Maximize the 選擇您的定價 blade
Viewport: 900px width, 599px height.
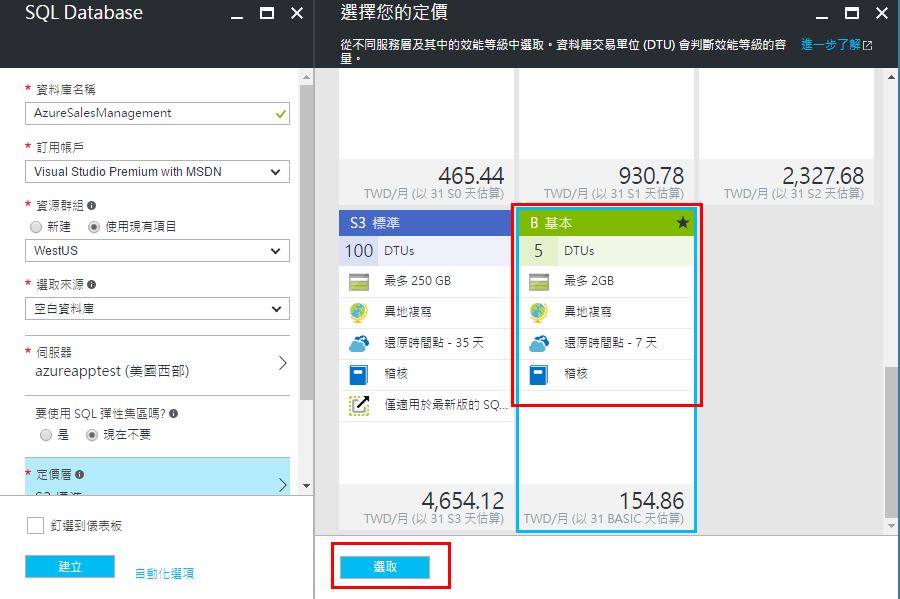coord(852,13)
